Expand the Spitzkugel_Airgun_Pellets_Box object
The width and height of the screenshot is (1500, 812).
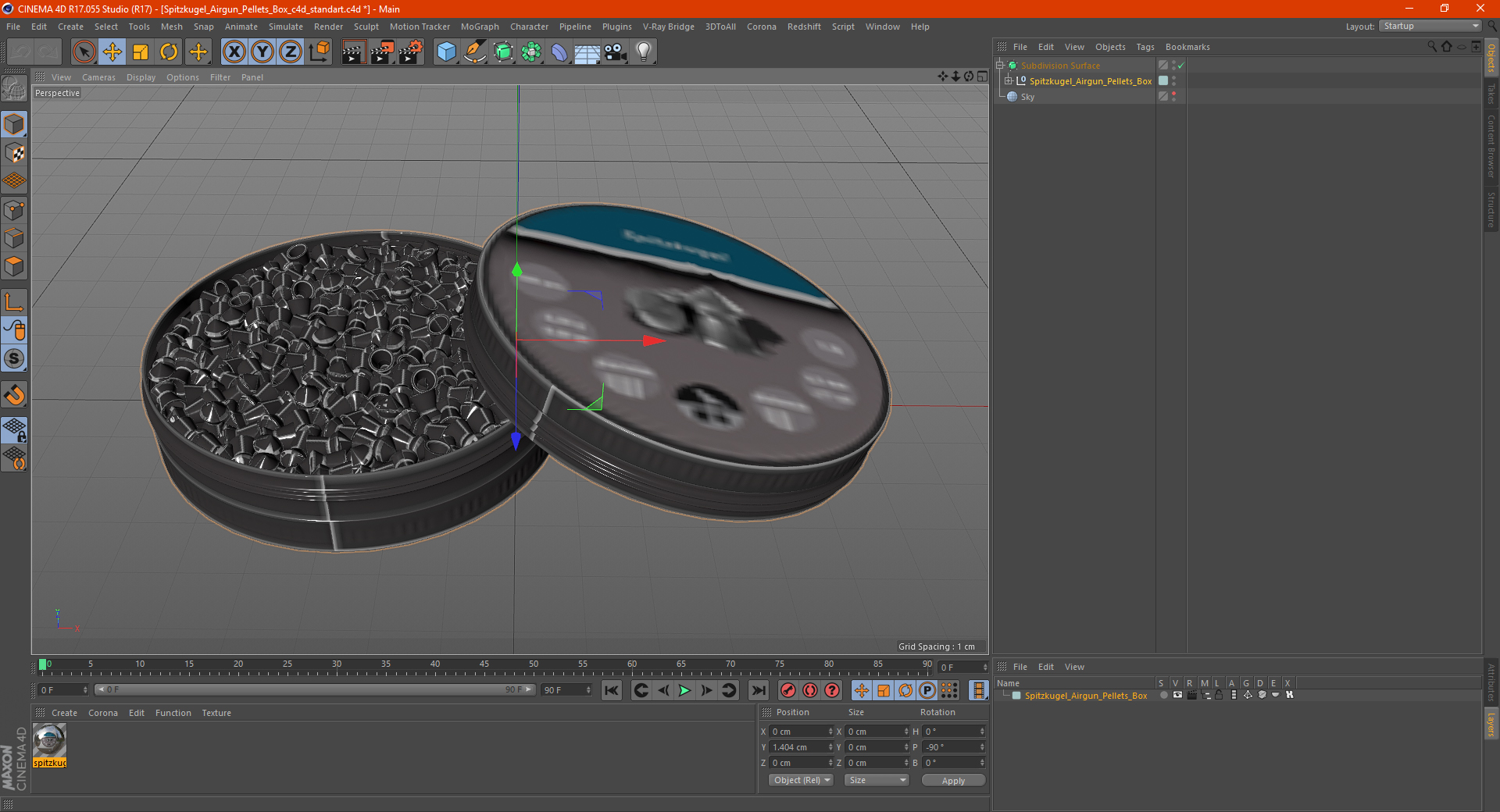(x=1009, y=81)
